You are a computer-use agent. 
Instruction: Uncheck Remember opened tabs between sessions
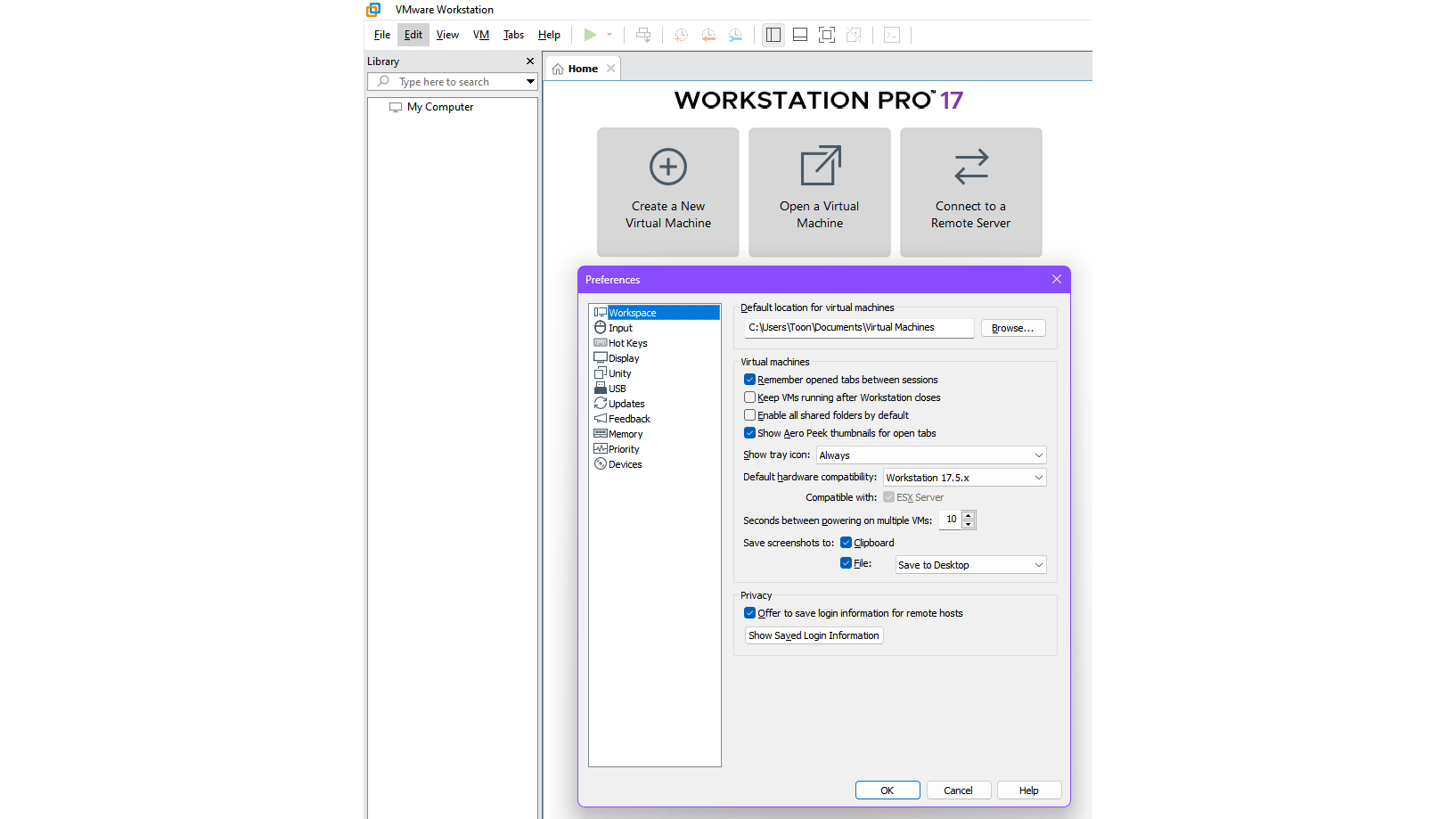tap(749, 380)
